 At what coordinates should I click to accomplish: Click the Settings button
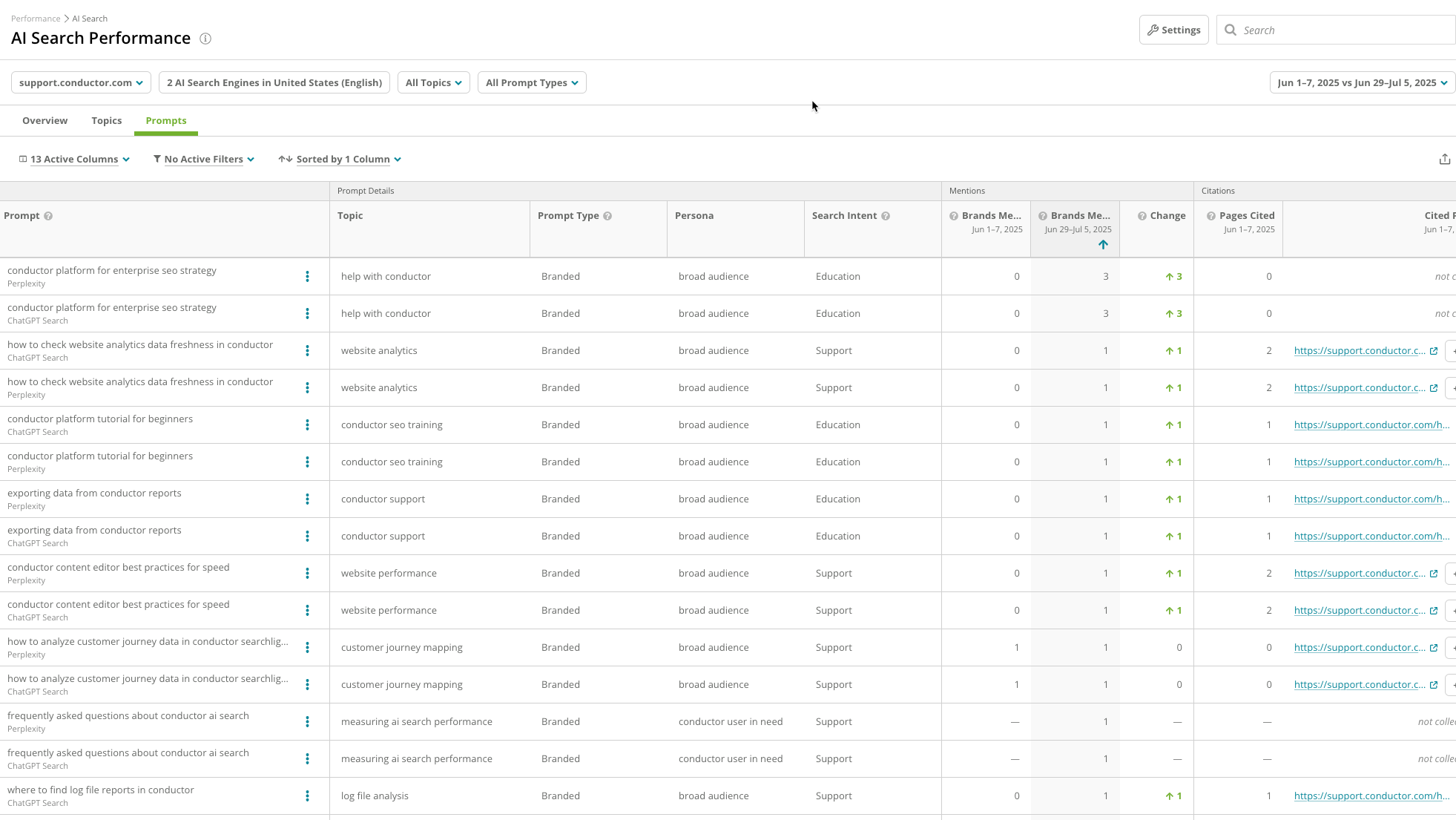(x=1173, y=30)
